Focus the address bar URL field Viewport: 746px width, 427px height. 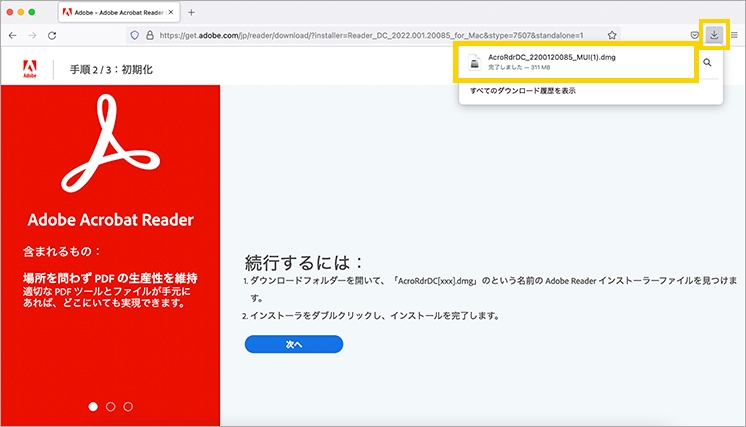[371, 35]
